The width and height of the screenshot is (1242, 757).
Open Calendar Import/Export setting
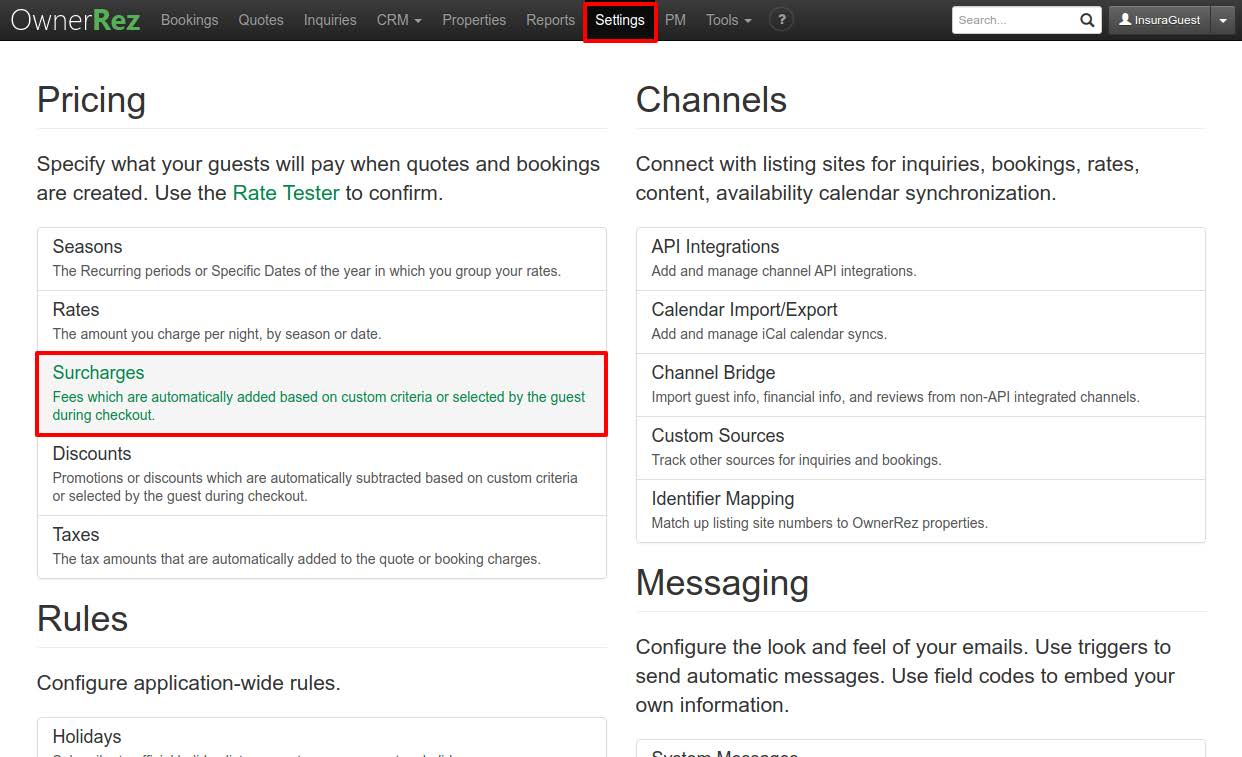coord(921,322)
